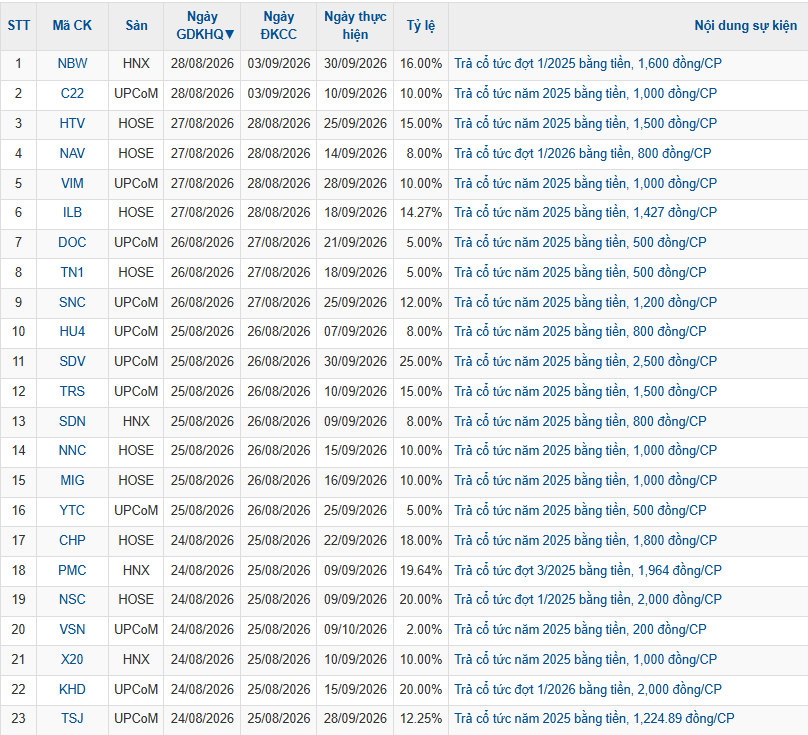
Task: Open NAV event: đợt 1/2026, 800 đồng/CP
Action: point(582,153)
